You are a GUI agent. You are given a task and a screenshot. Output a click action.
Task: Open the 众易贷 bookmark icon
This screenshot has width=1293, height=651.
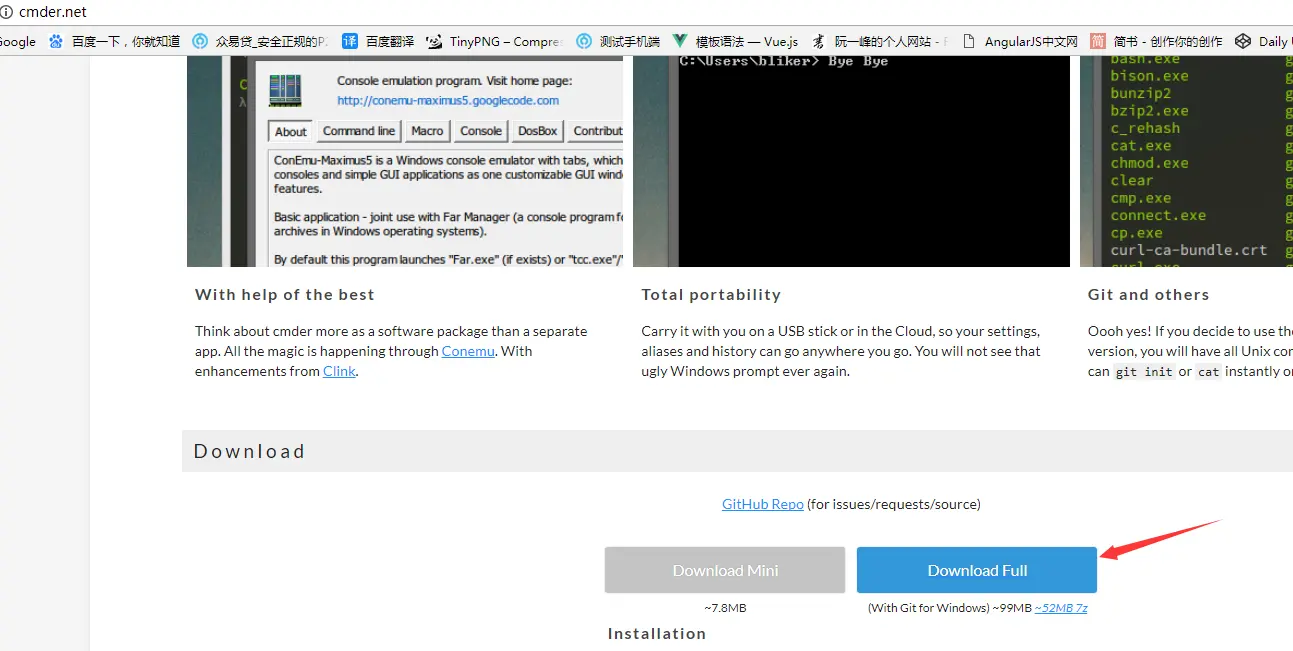click(200, 41)
